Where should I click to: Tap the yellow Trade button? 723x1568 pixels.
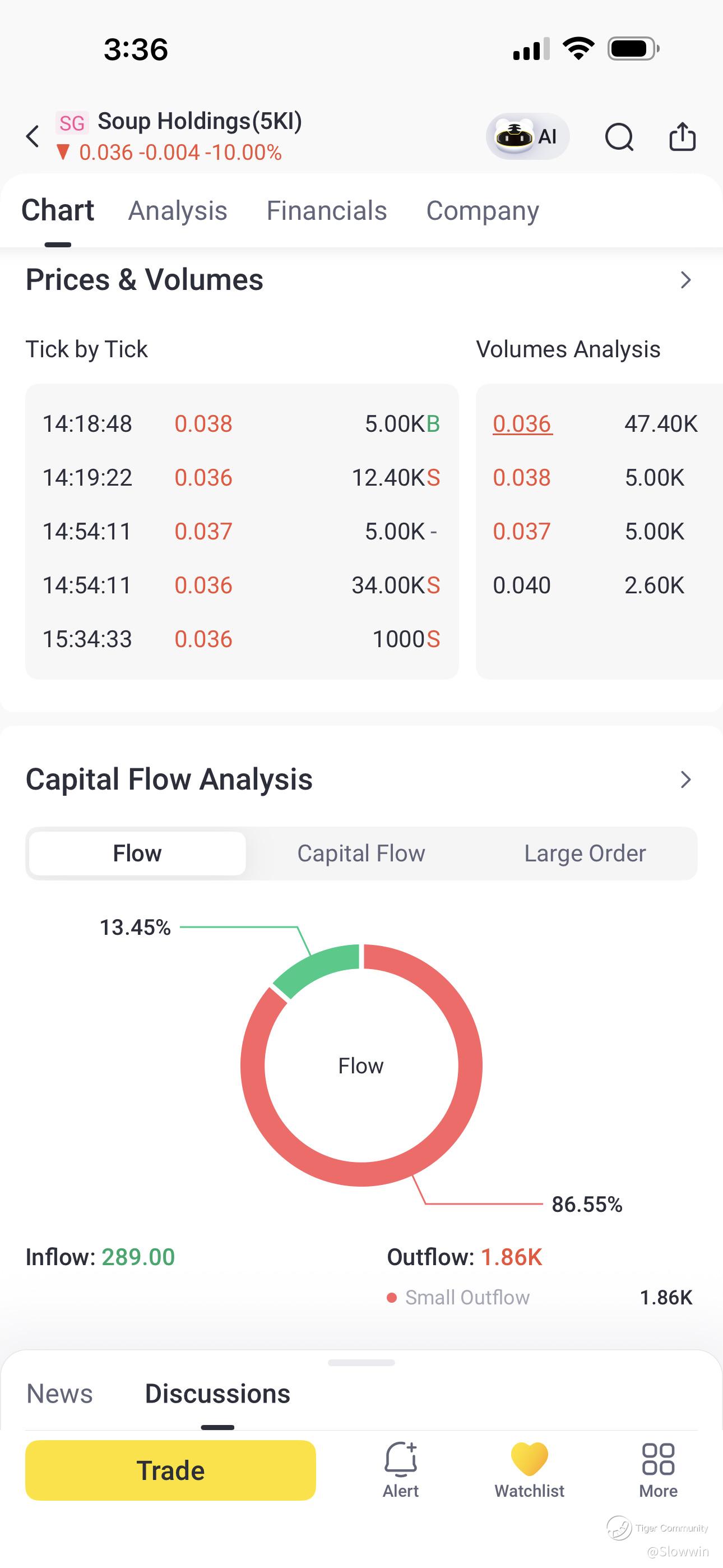pos(170,1470)
